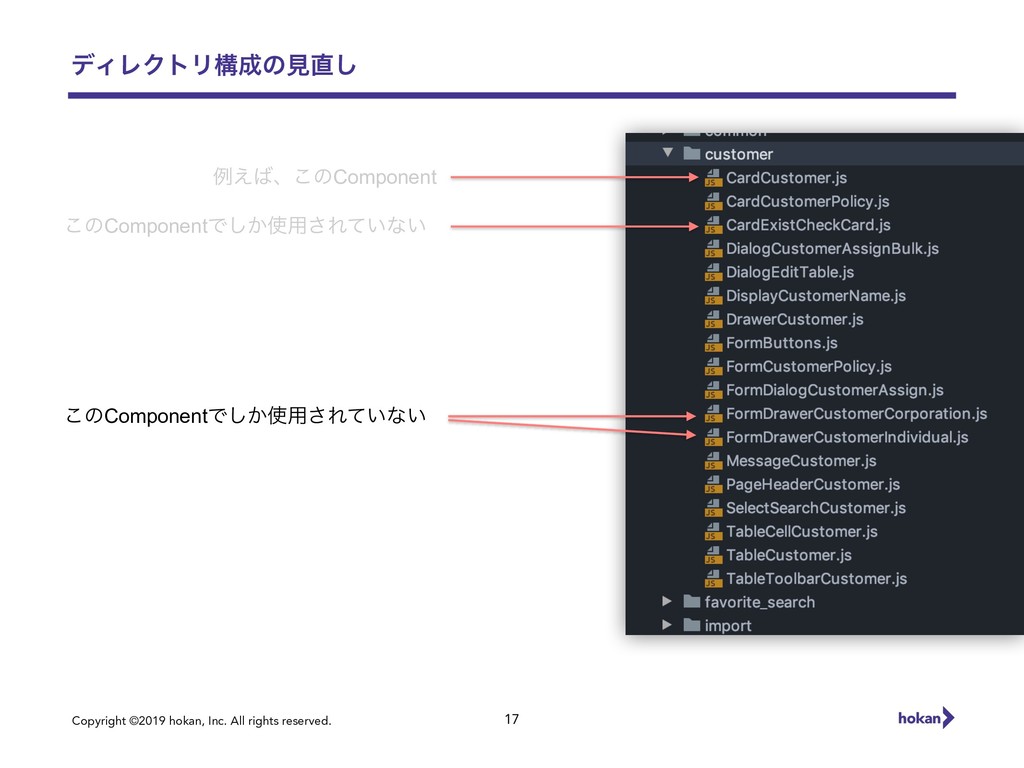Expand the favorite_search folder arrow
Viewport: 1024px width, 768px height.
[666, 601]
